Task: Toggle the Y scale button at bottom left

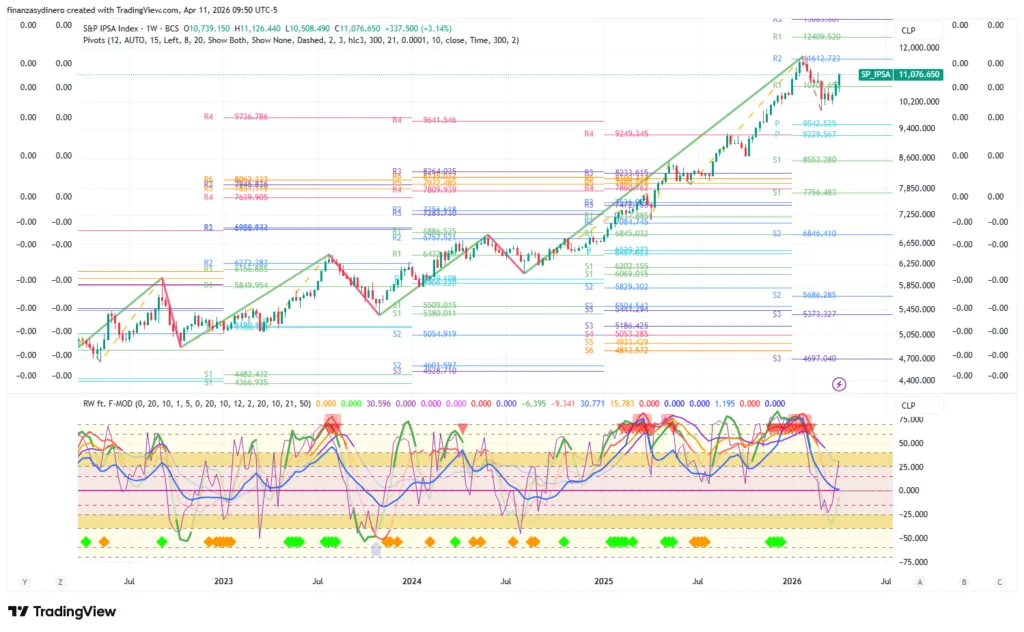Action: pyautogui.click(x=25, y=581)
